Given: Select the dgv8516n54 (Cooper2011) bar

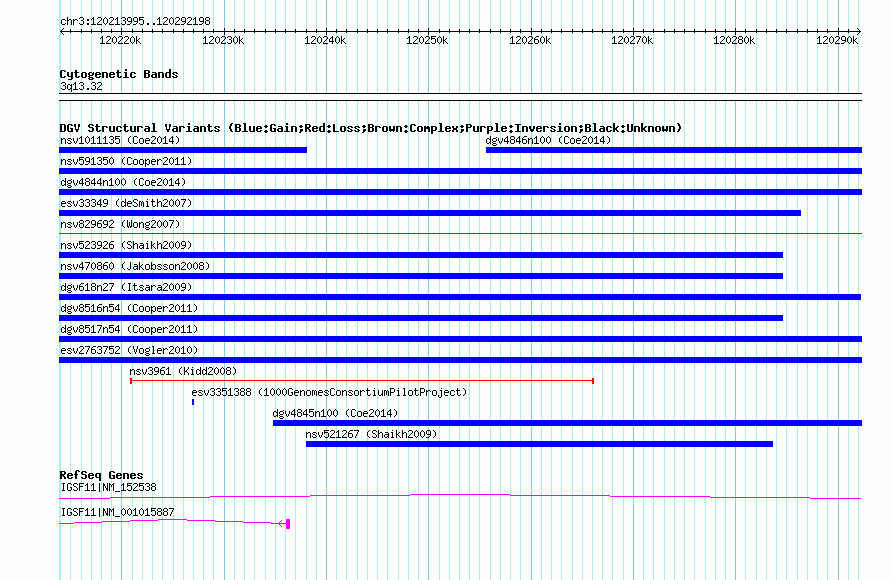Looking at the screenshot, I should (421, 318).
